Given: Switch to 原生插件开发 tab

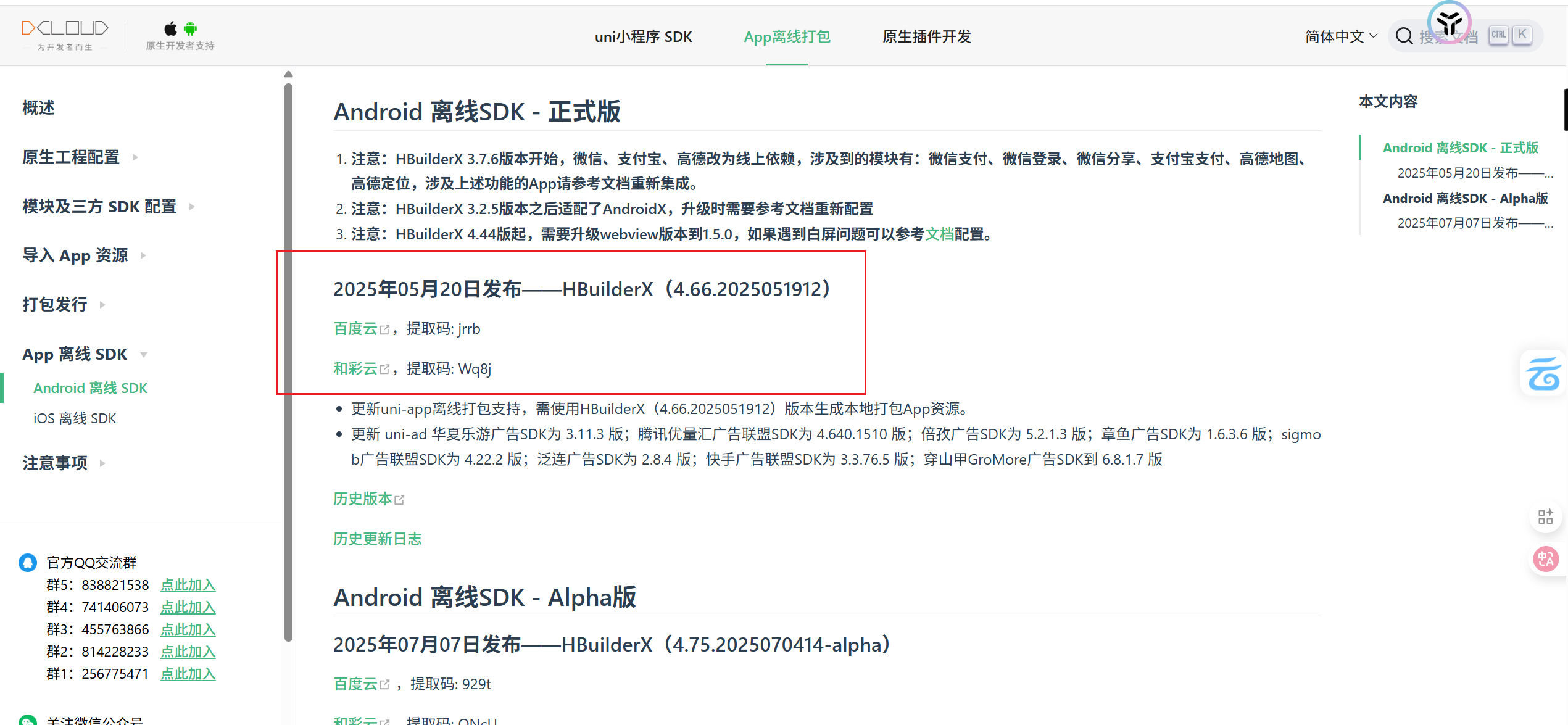Looking at the screenshot, I should click(926, 36).
